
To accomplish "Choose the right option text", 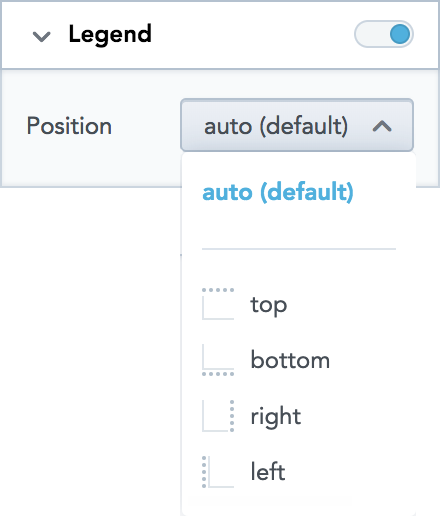I will pyautogui.click(x=276, y=417).
